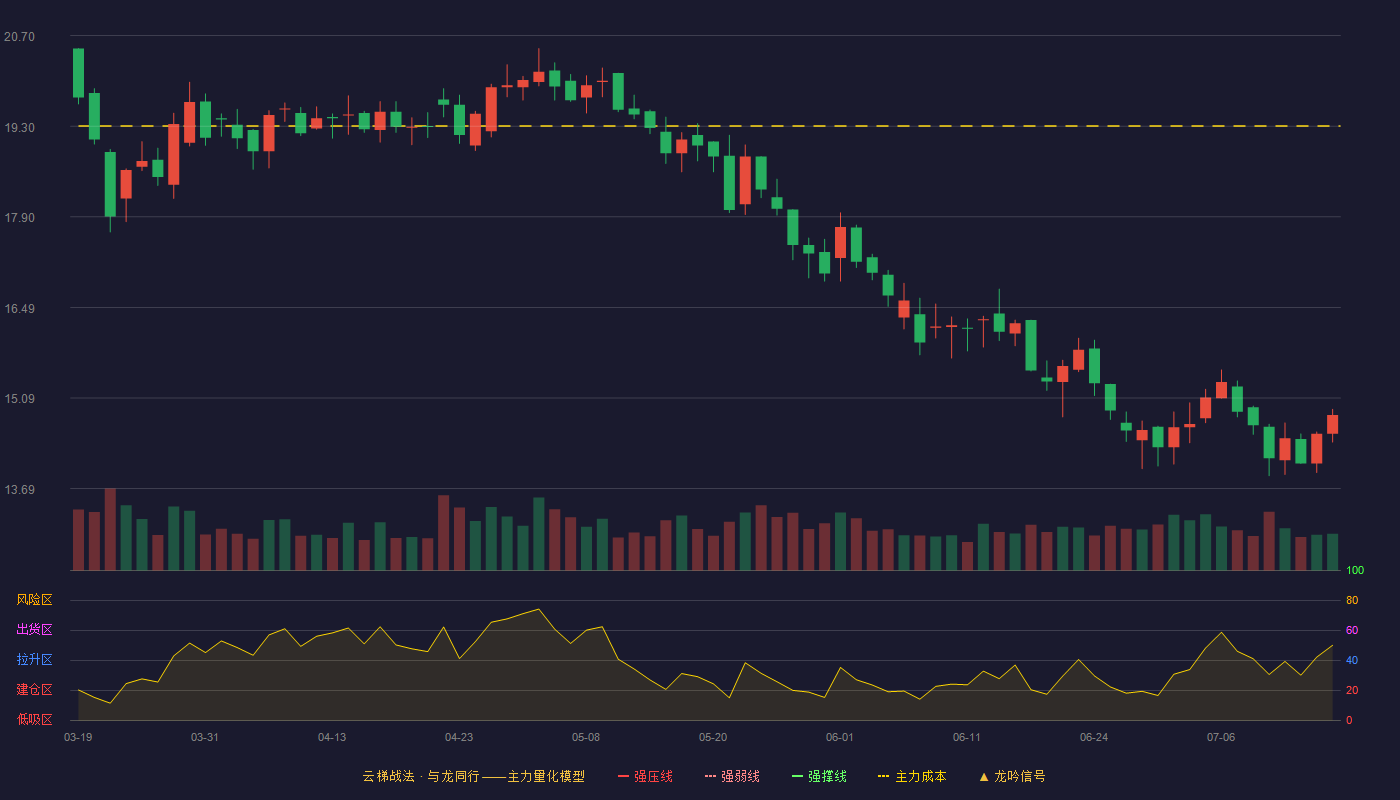The width and height of the screenshot is (1400, 800).
Task: Click the 06-24 date axis marker
Action: point(1094,737)
